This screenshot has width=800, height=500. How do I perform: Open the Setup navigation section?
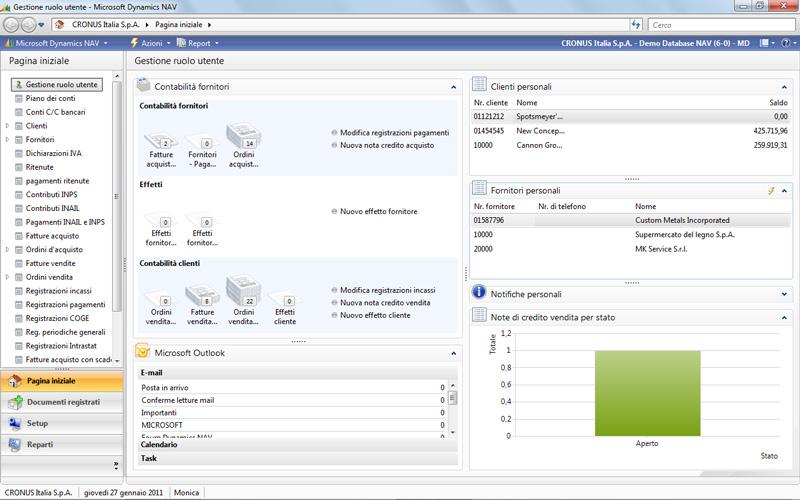(62, 423)
